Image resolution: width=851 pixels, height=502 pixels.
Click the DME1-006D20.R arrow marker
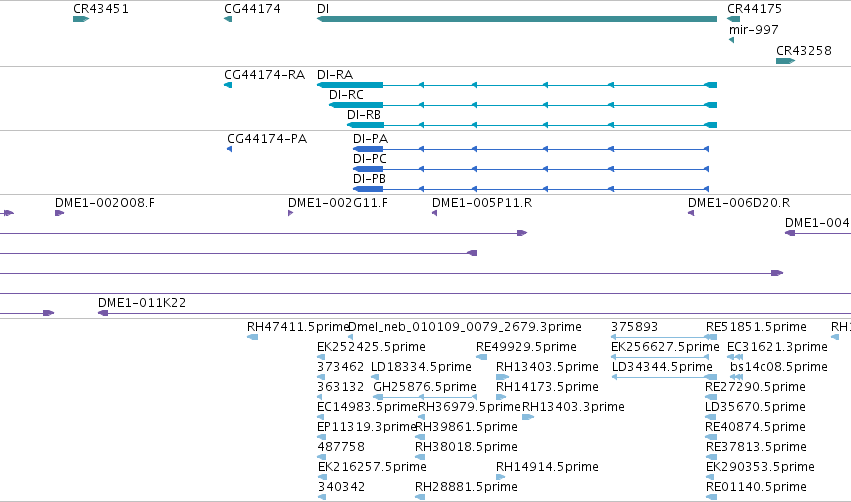click(x=691, y=213)
